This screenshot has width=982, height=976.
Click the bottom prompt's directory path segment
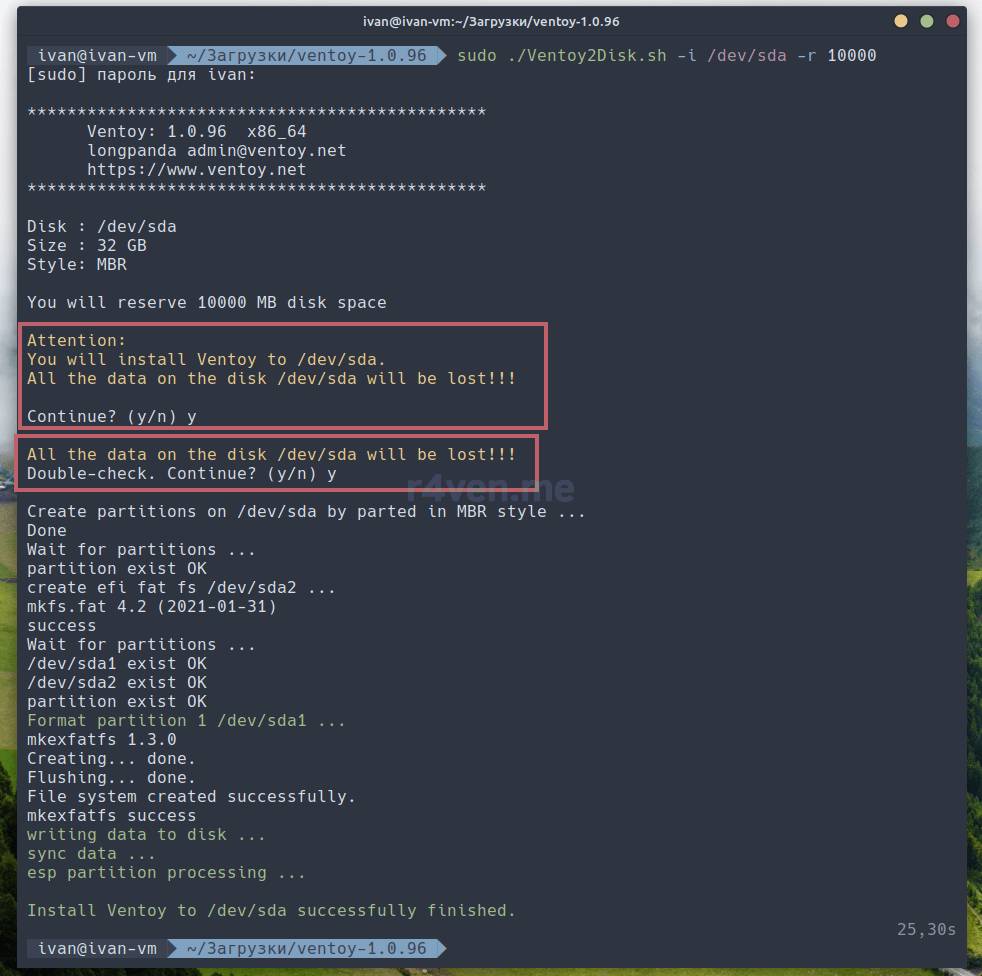coord(306,948)
